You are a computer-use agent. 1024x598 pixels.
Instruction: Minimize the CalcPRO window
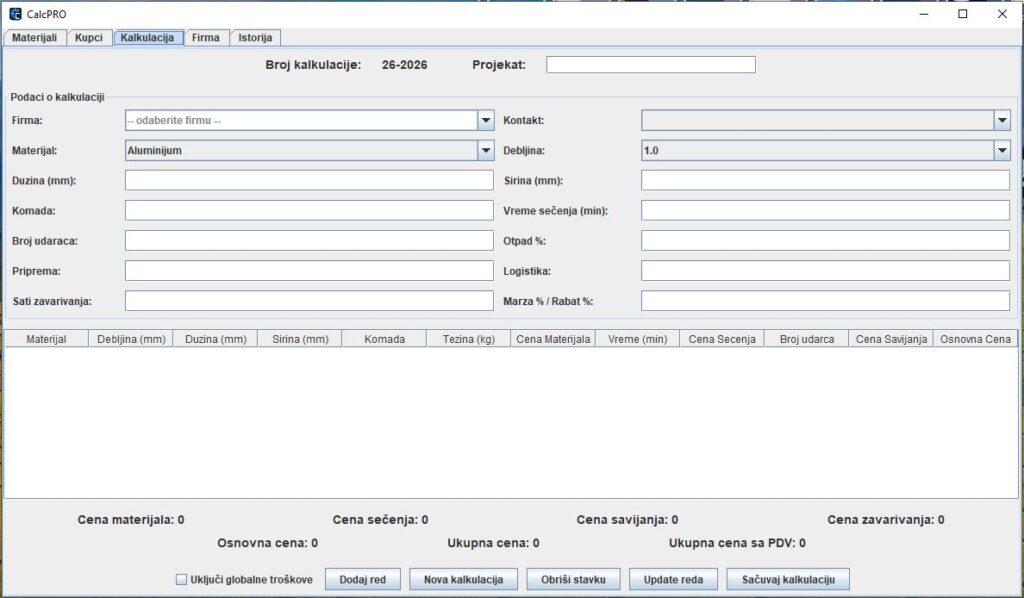(x=923, y=14)
